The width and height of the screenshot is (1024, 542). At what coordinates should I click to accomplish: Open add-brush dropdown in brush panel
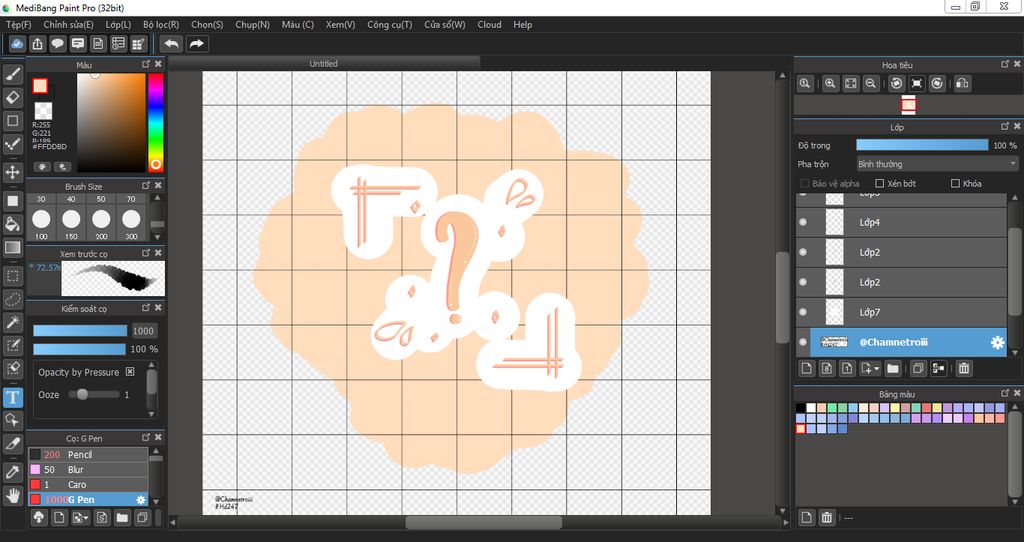click(81, 518)
